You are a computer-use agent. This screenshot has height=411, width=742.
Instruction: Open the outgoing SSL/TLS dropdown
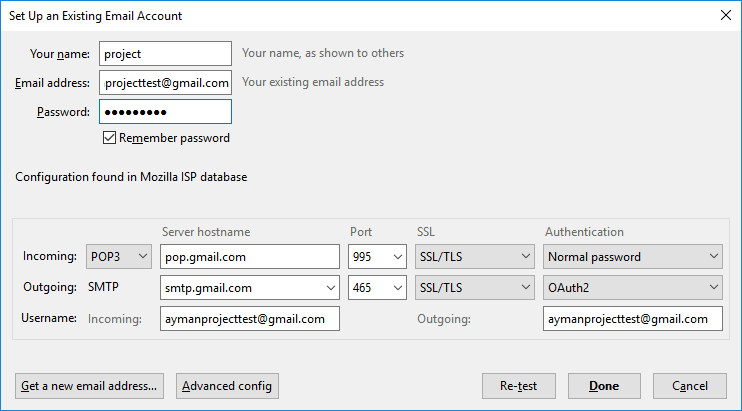pos(475,288)
